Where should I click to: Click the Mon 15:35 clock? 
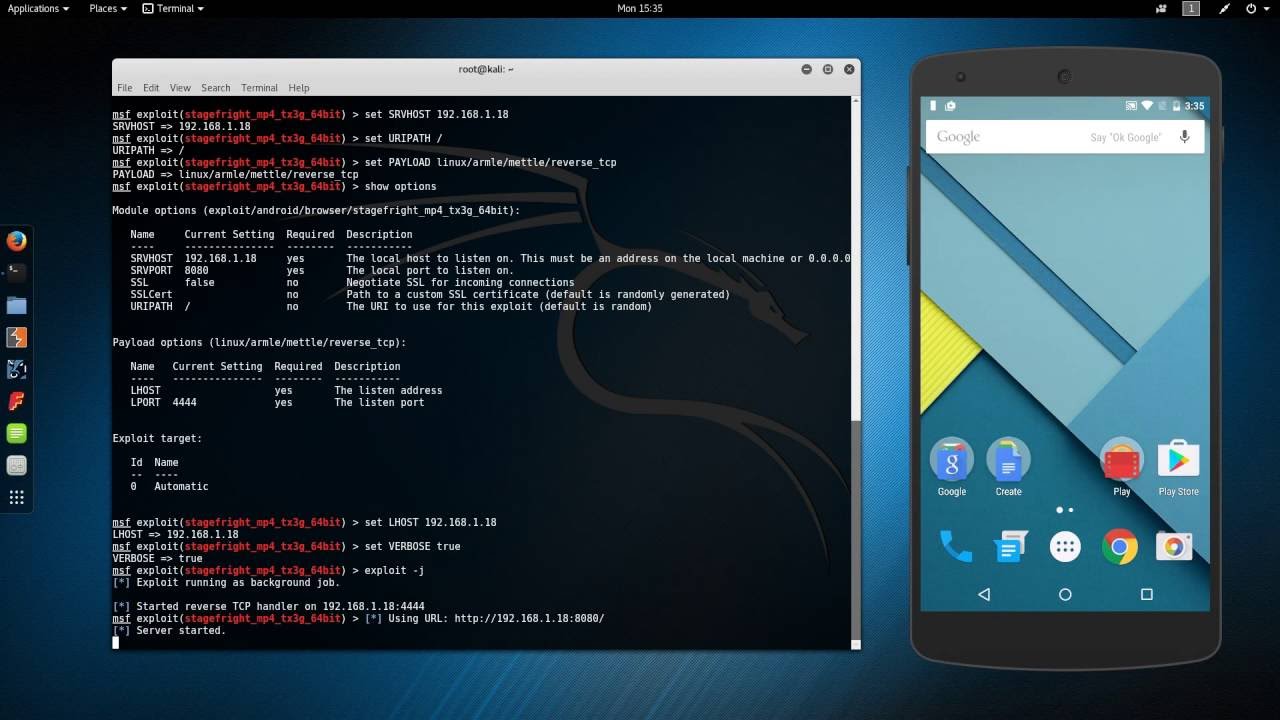[x=640, y=8]
